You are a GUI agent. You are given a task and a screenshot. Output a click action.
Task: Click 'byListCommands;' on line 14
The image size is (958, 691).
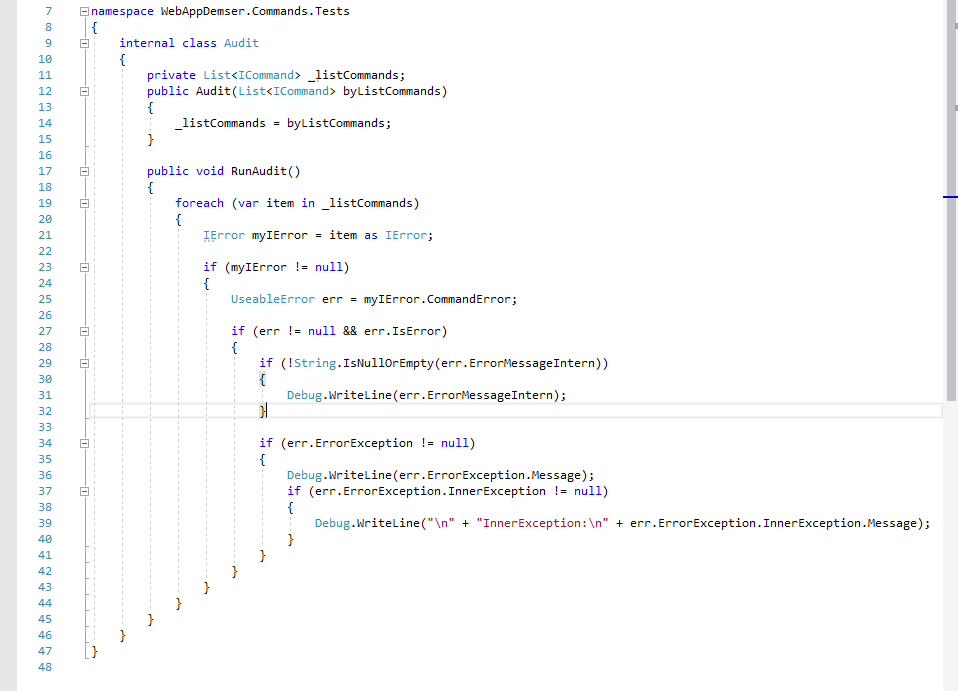tap(338, 123)
